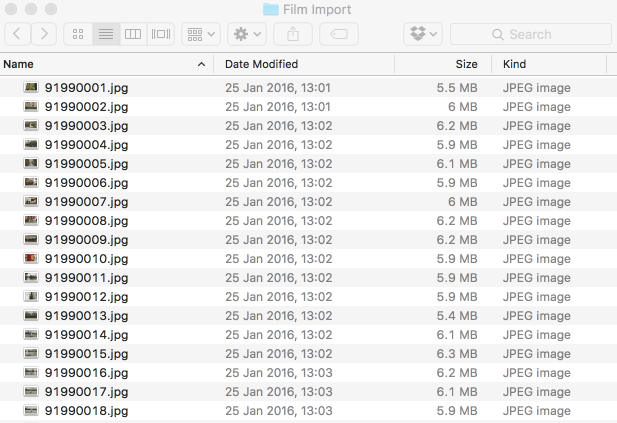617x423 pixels.
Task: Go back with the left arrow button
Action: point(17,34)
